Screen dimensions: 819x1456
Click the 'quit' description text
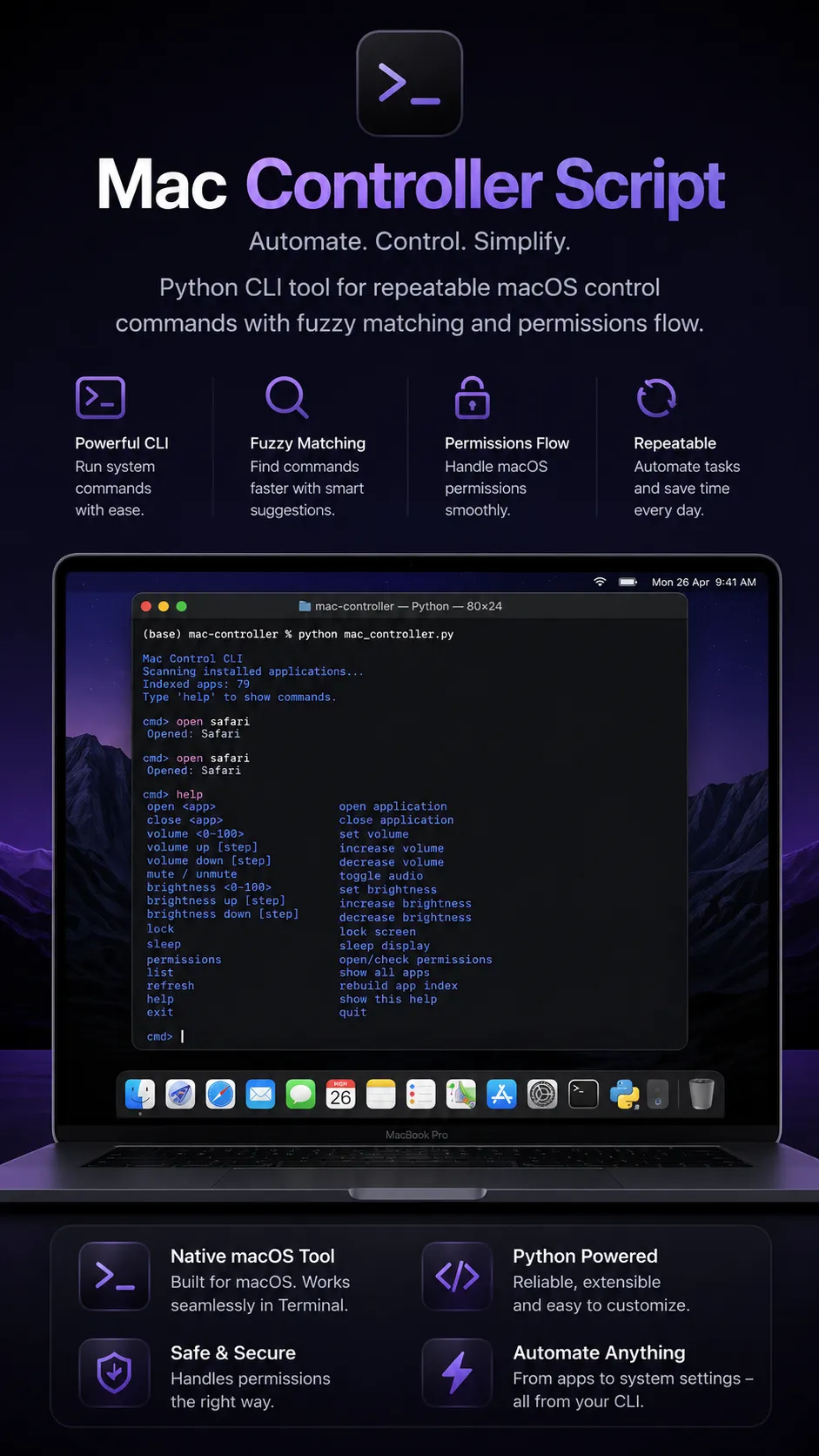[x=352, y=1013]
